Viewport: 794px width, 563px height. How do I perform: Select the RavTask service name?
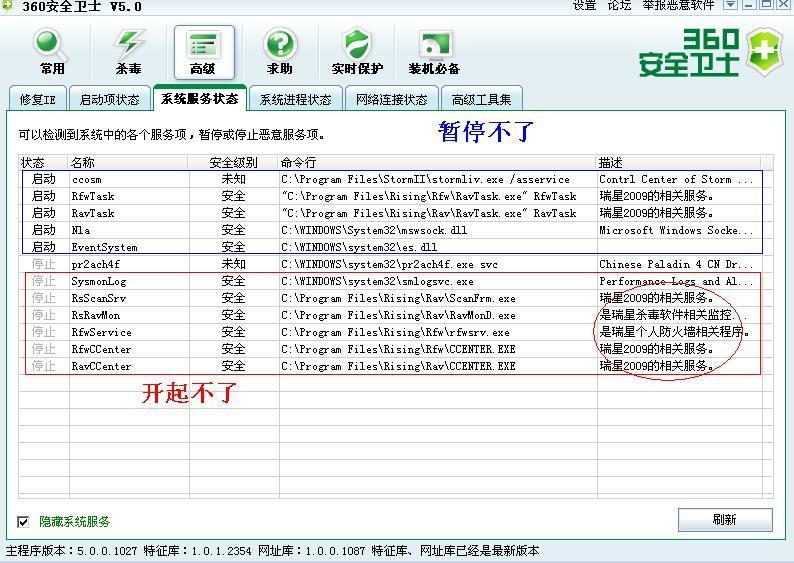[93, 213]
